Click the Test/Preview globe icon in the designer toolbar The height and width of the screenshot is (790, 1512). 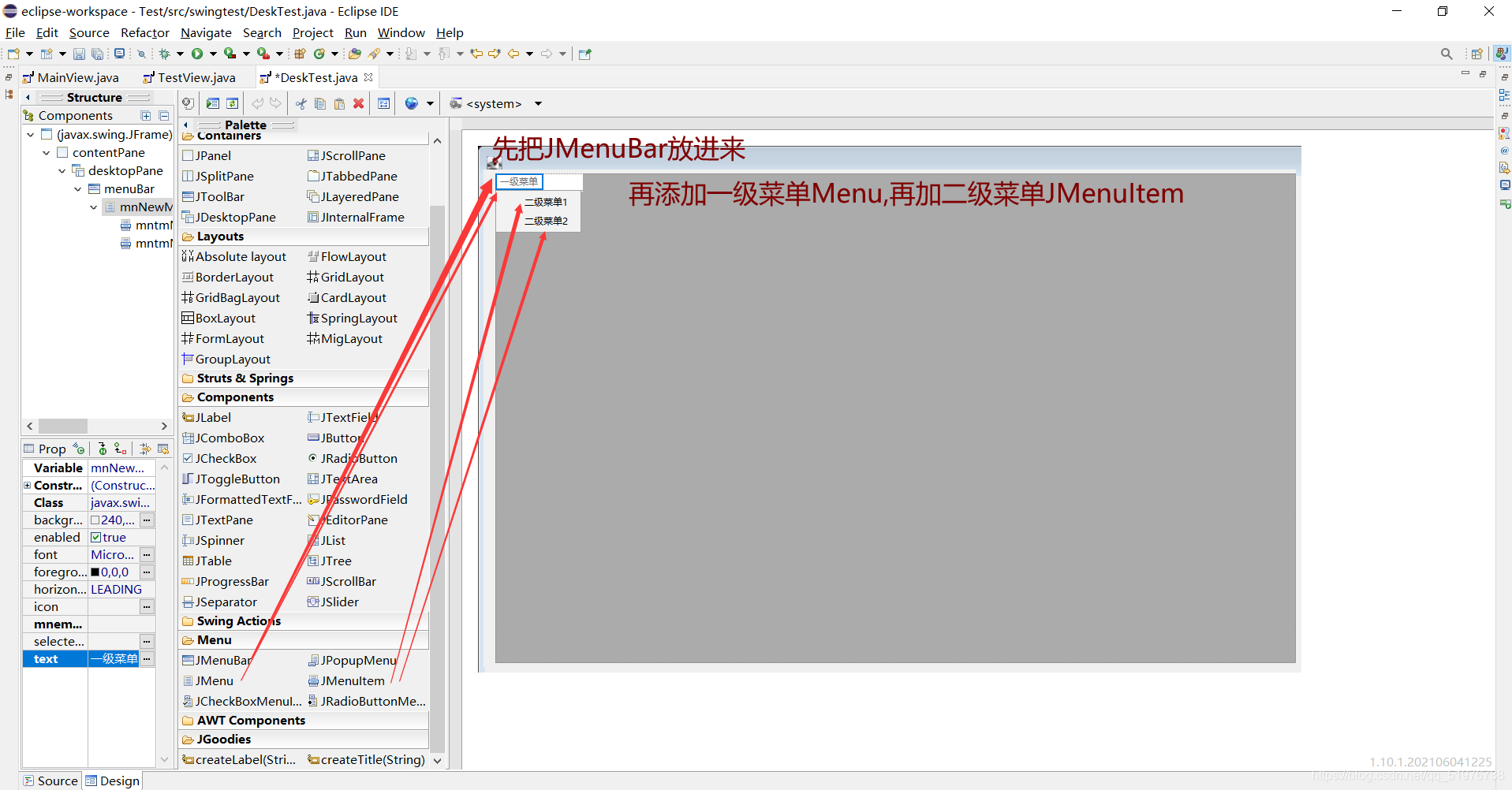pos(410,103)
